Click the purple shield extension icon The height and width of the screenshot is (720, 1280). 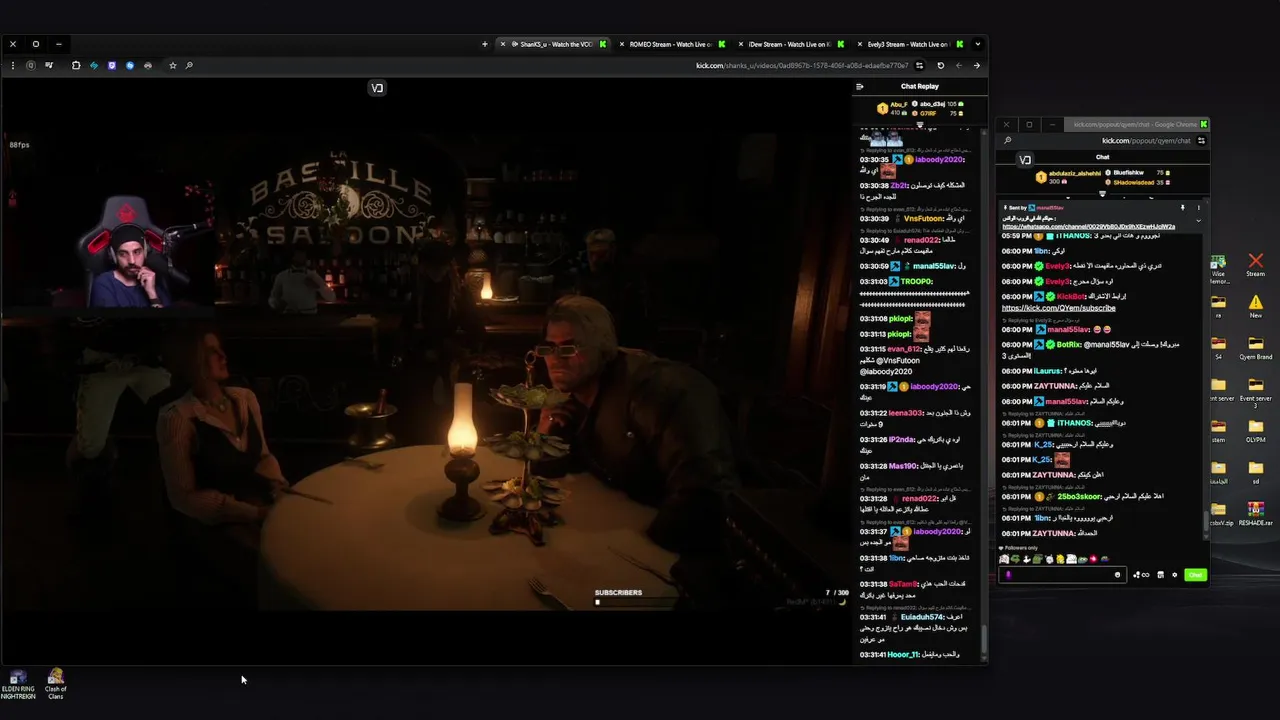pos(112,65)
